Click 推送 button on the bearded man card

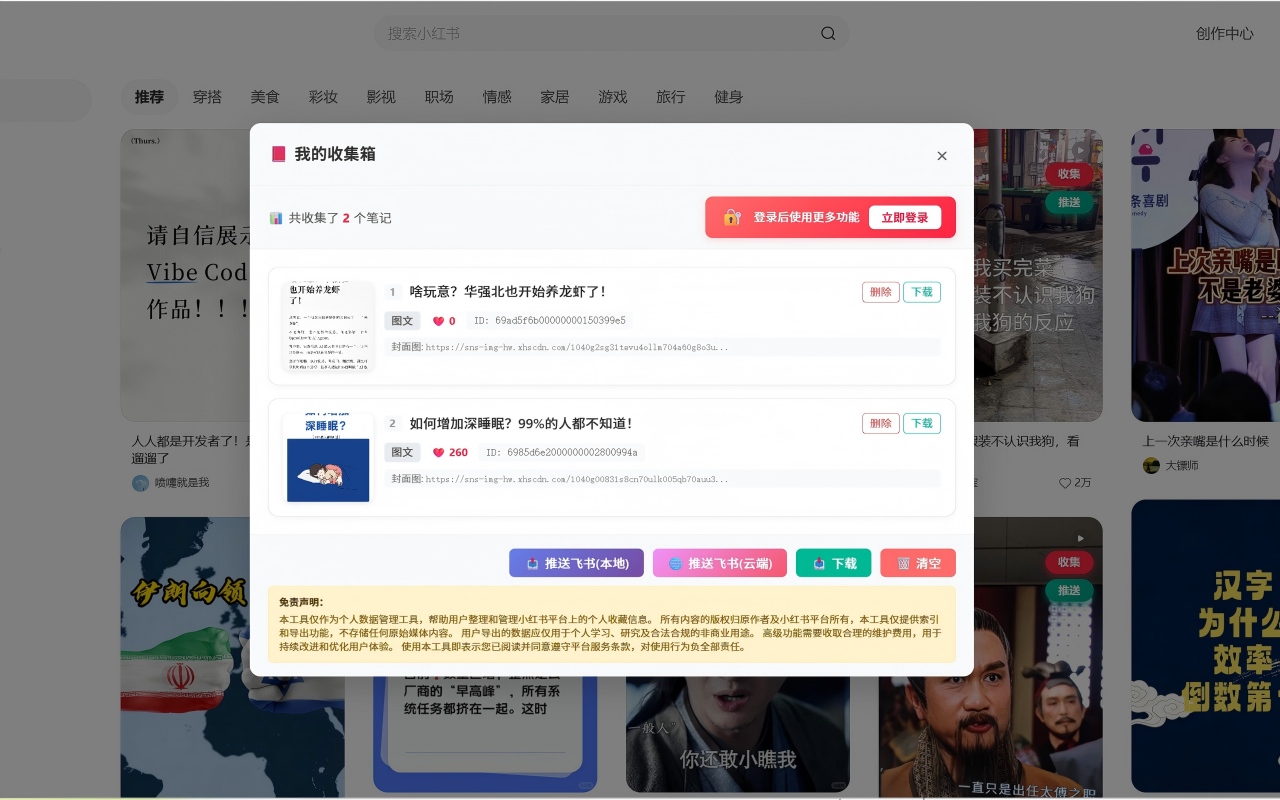[x=1069, y=590]
